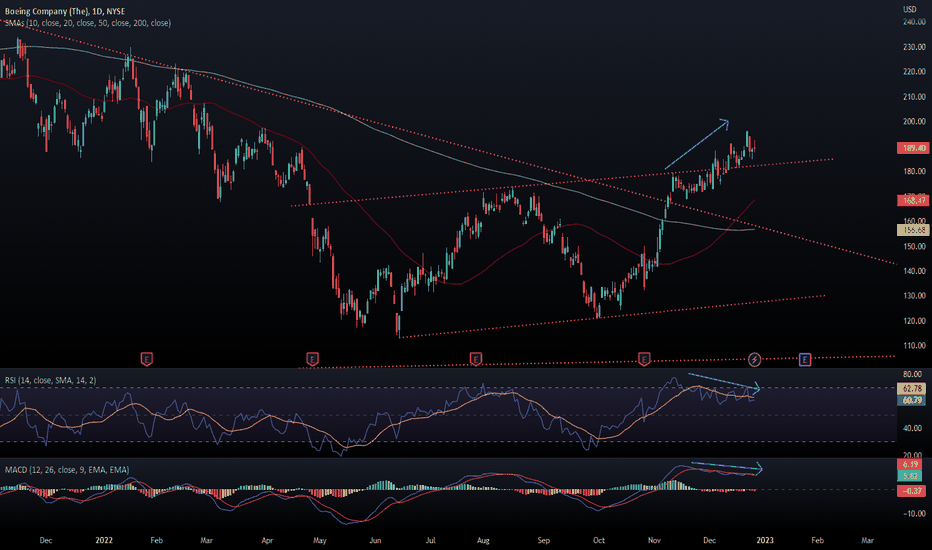Viewport: 932px width, 550px height.
Task: Open the earnings E marker near Aug 2022
Action: point(476,359)
